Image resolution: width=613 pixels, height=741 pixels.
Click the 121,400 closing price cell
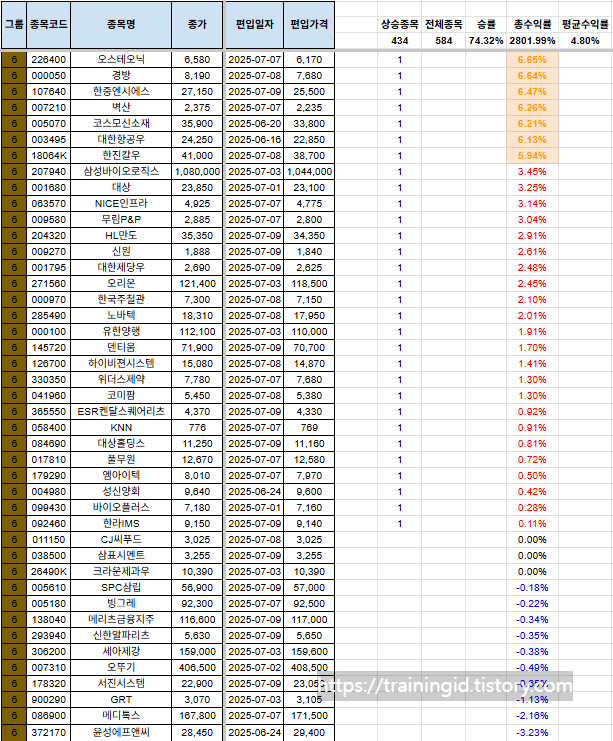(x=197, y=284)
